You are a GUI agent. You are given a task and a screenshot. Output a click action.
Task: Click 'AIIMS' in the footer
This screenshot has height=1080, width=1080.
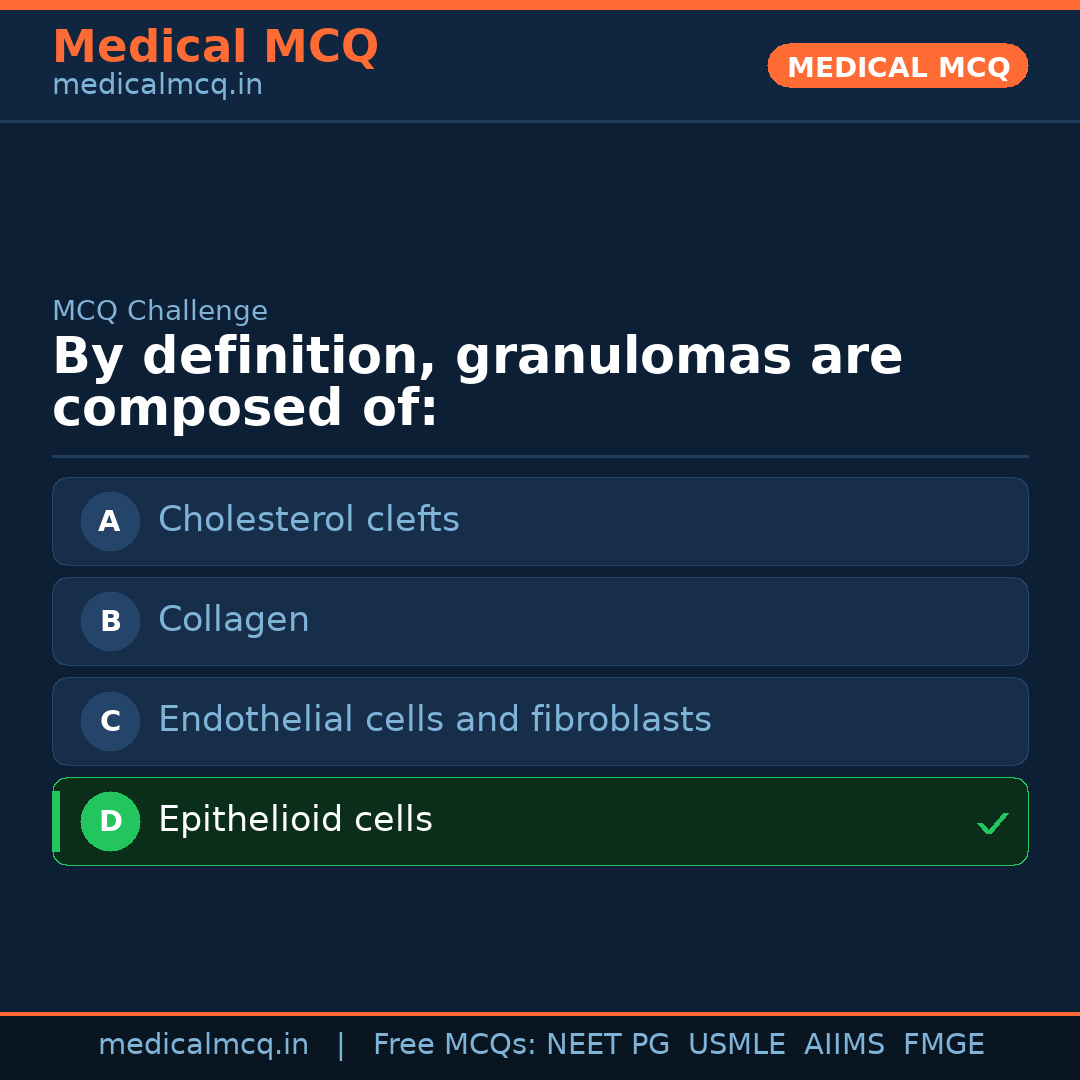[x=844, y=1045]
